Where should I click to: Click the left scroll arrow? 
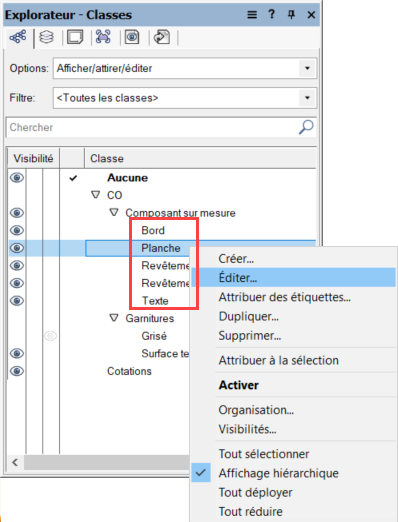pyautogui.click(x=15, y=462)
